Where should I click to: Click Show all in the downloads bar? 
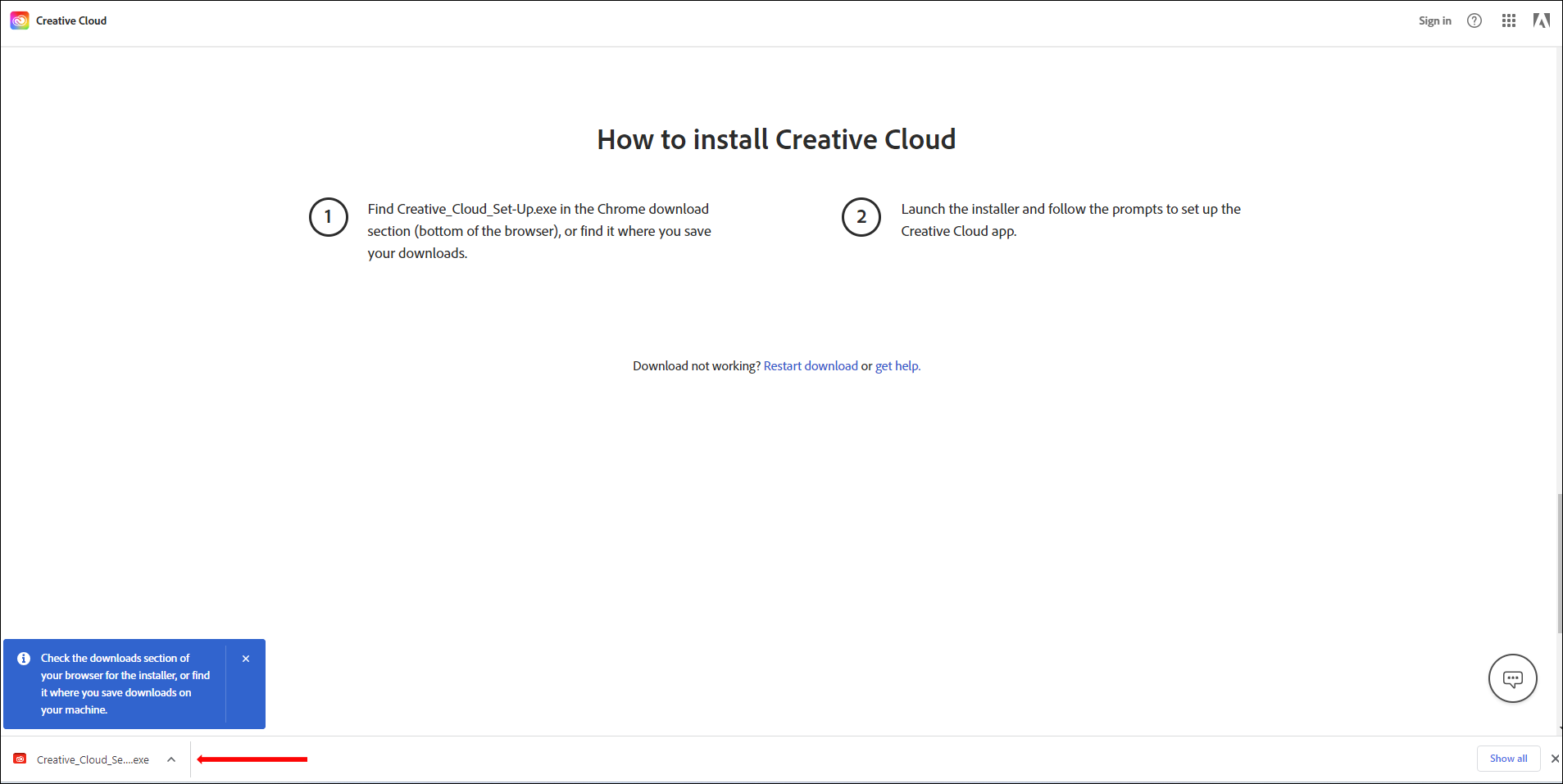(x=1507, y=758)
